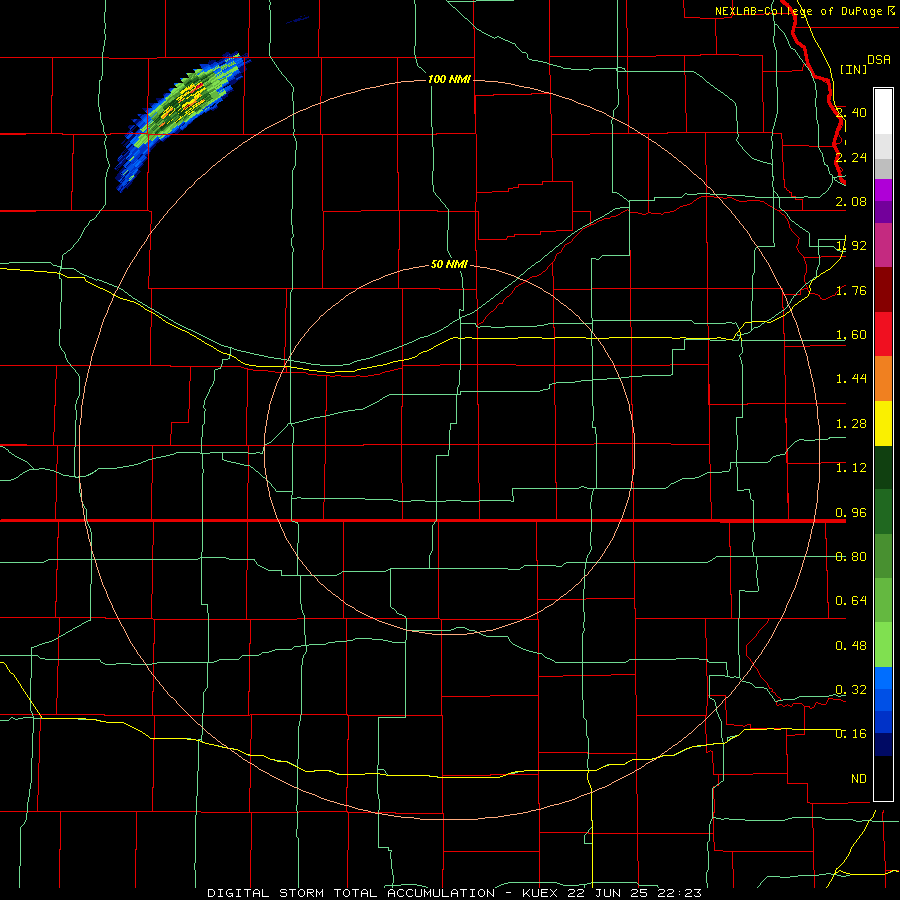
Task: Select the navy swatch above ND
Action: click(x=883, y=745)
